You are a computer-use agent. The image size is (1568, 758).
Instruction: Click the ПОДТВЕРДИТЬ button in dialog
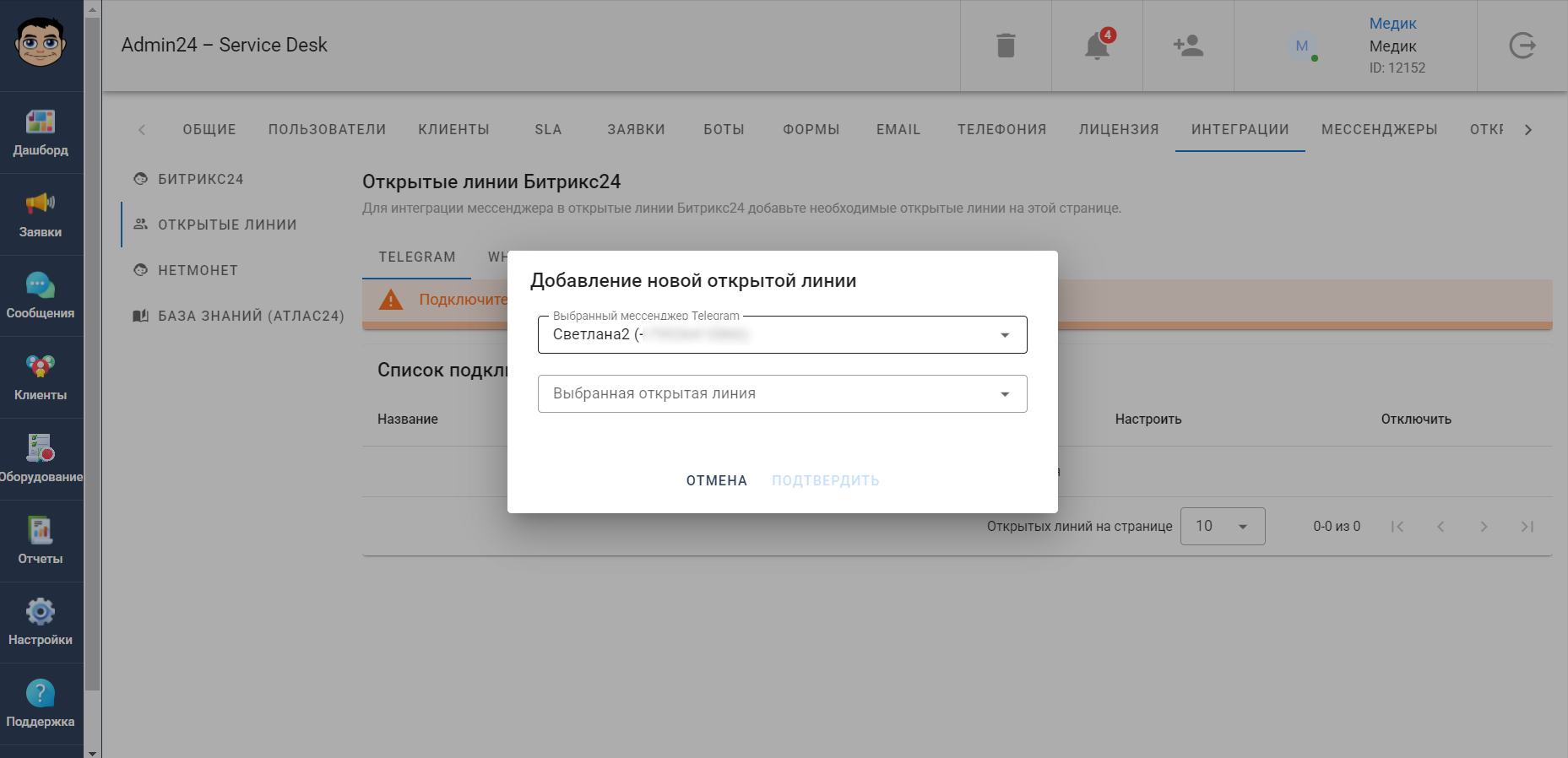(826, 481)
